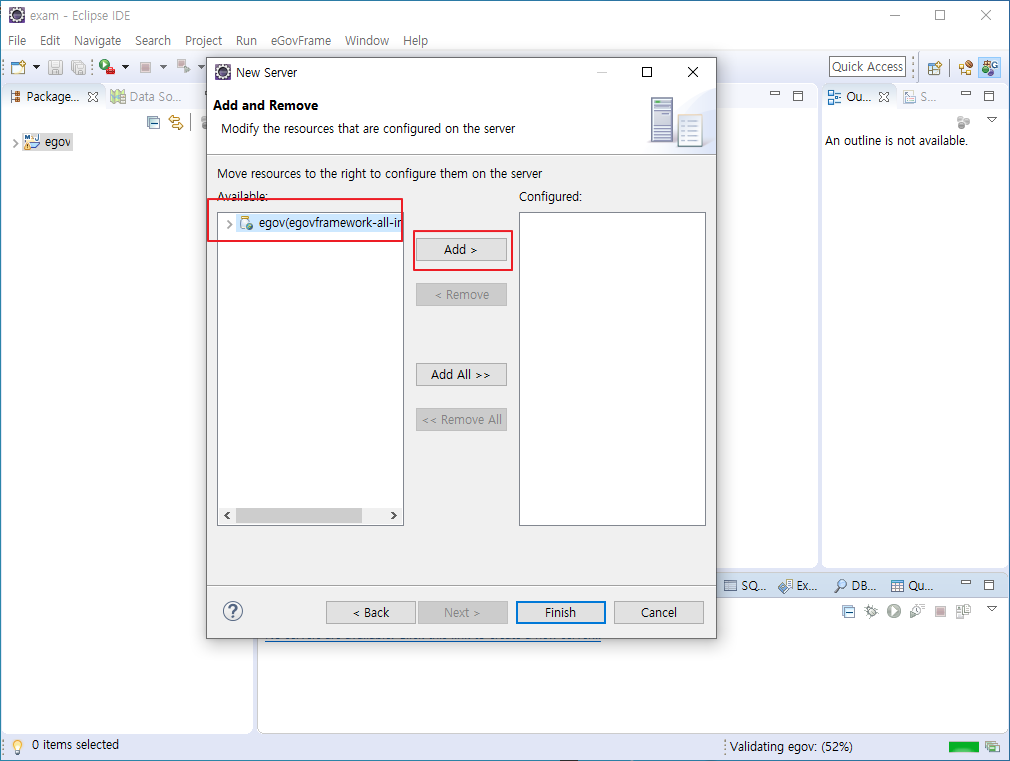Open the Outline view menu triangle
Screen dimensions: 1010x761
[992, 120]
